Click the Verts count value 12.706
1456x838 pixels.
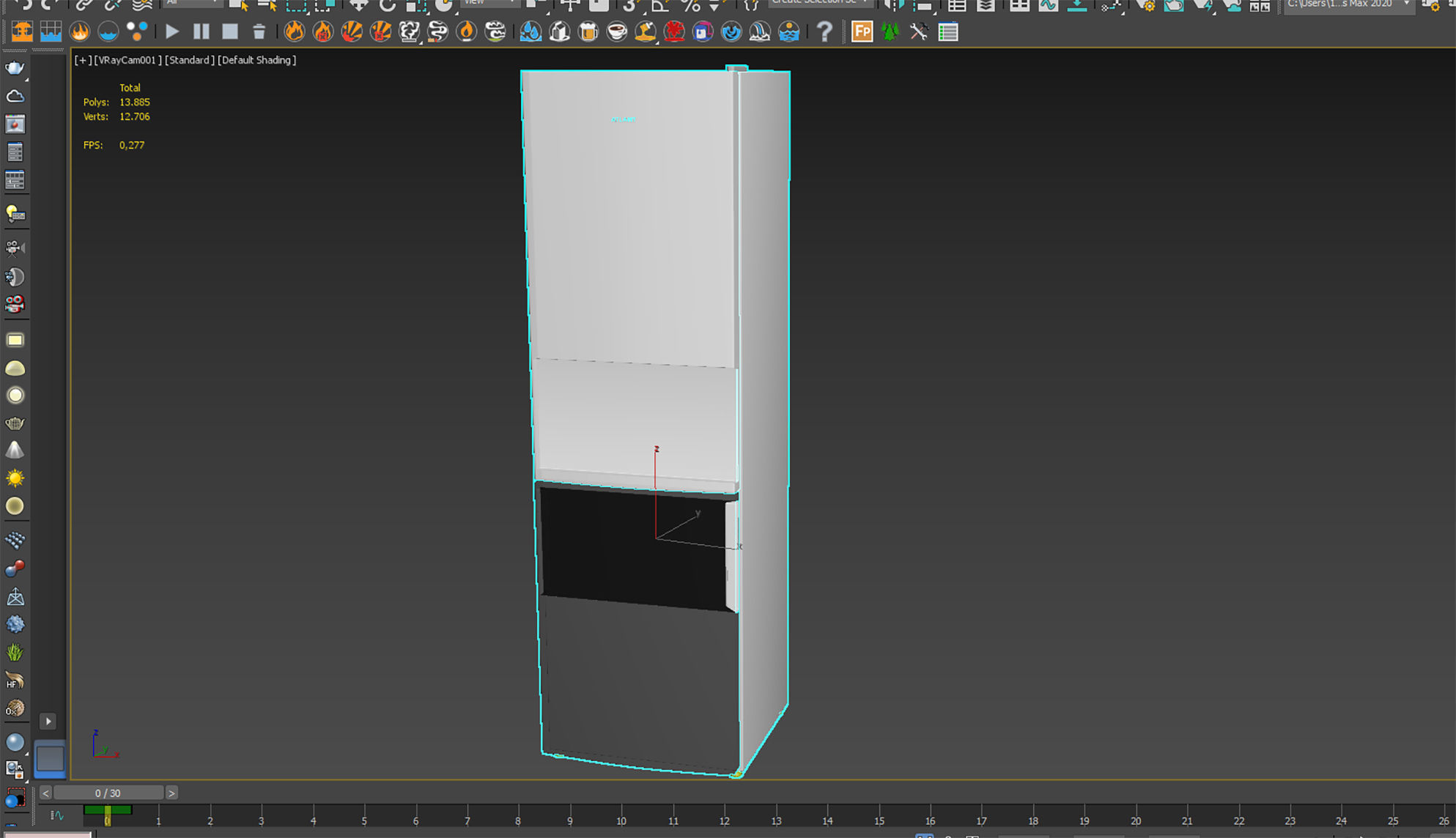135,116
